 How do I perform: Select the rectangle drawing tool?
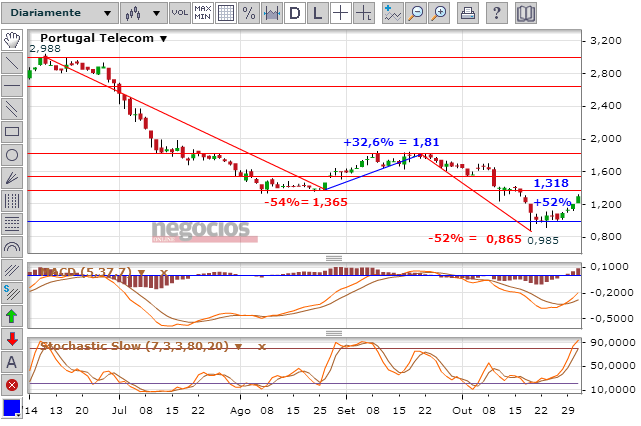click(12, 132)
